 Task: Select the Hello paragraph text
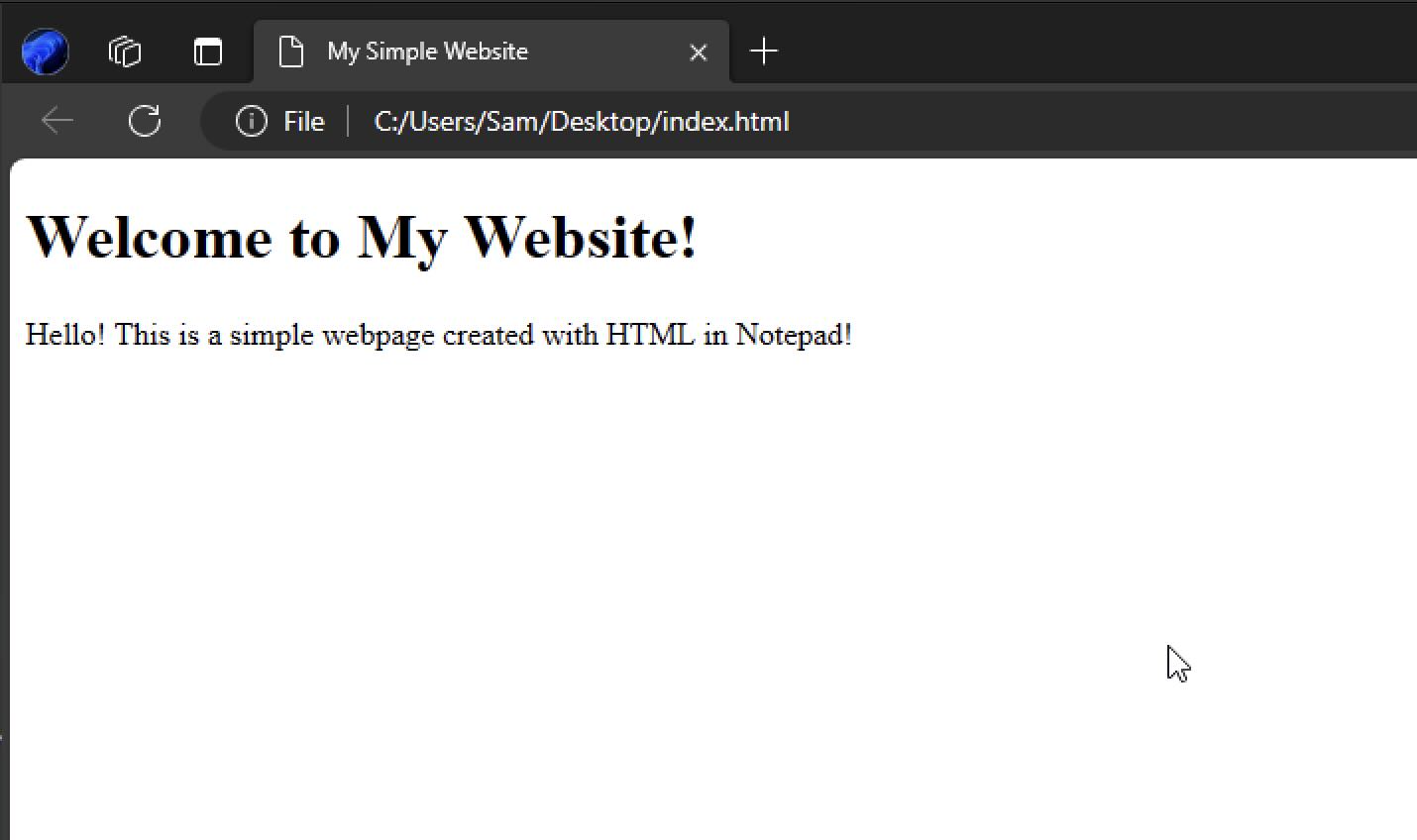click(438, 335)
